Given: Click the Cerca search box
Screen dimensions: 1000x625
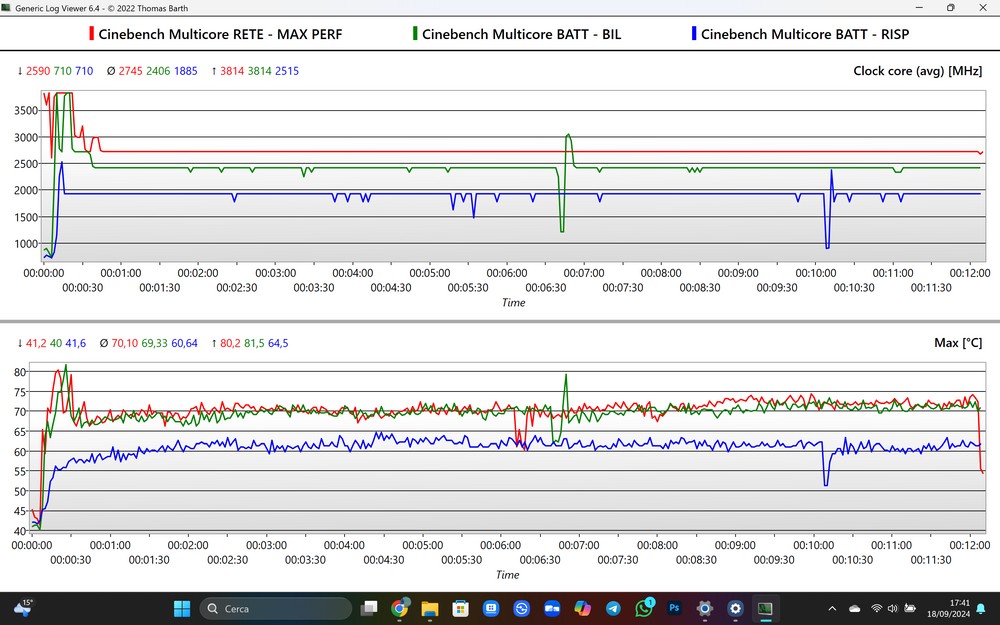Looking at the screenshot, I should [275, 608].
